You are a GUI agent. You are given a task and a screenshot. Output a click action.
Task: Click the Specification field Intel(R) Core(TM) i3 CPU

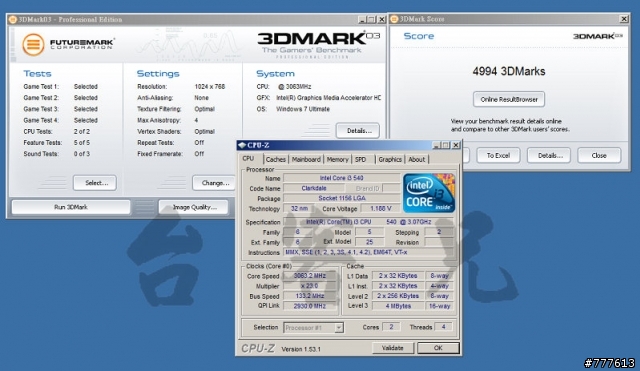pos(368,222)
